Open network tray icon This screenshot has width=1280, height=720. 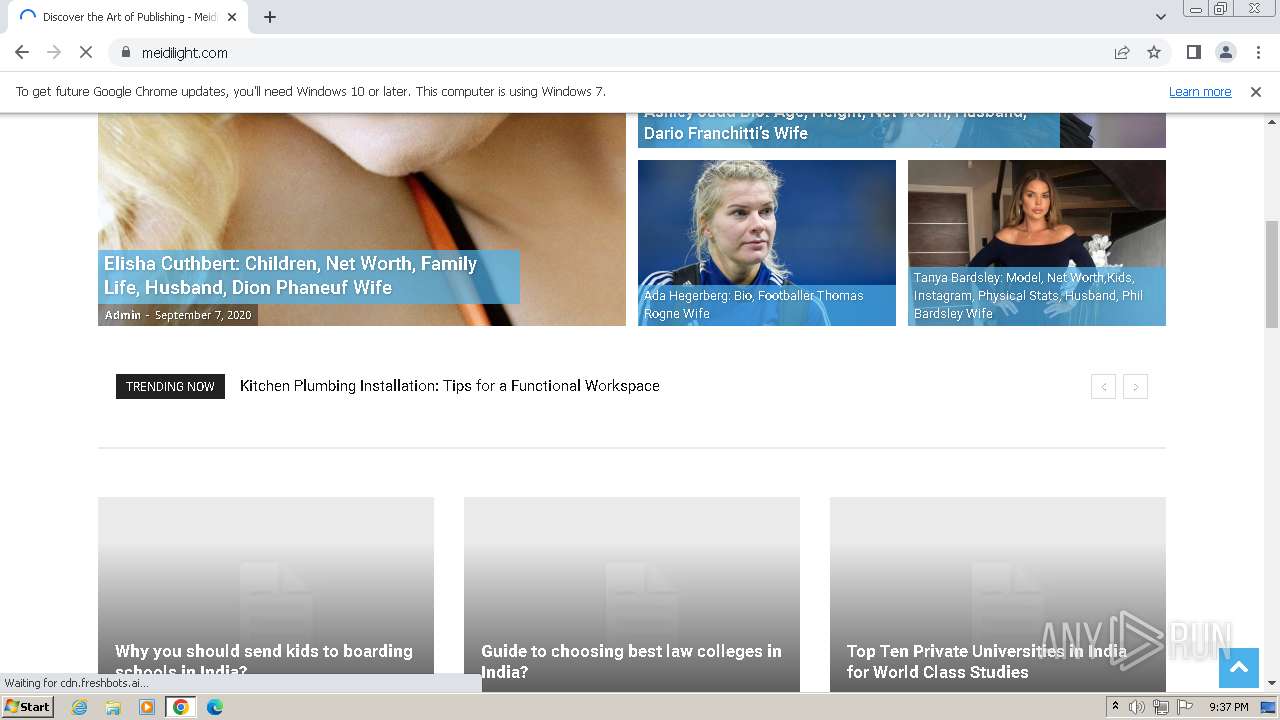click(1161, 707)
